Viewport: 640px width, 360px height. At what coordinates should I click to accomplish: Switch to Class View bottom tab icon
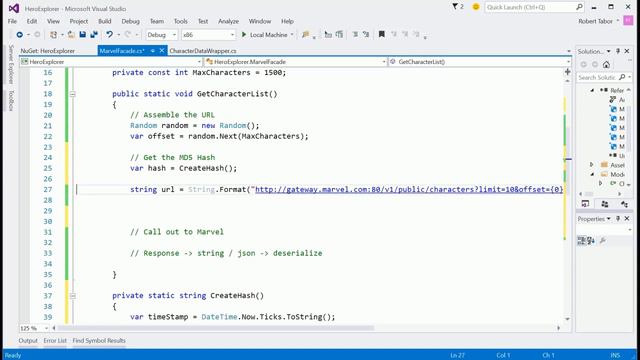624,204
